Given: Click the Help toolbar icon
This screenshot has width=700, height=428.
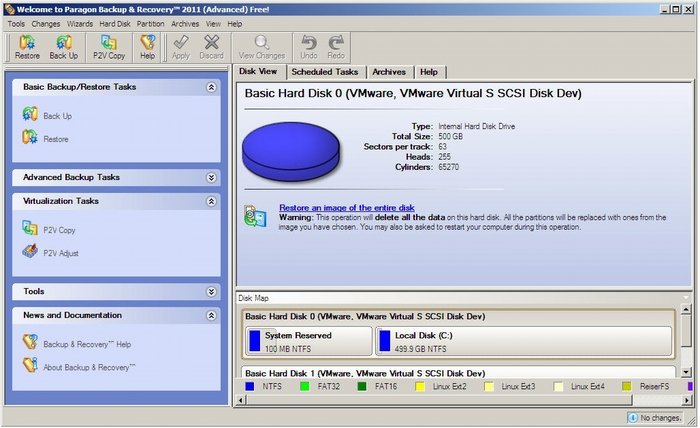Looking at the screenshot, I should 147,47.
